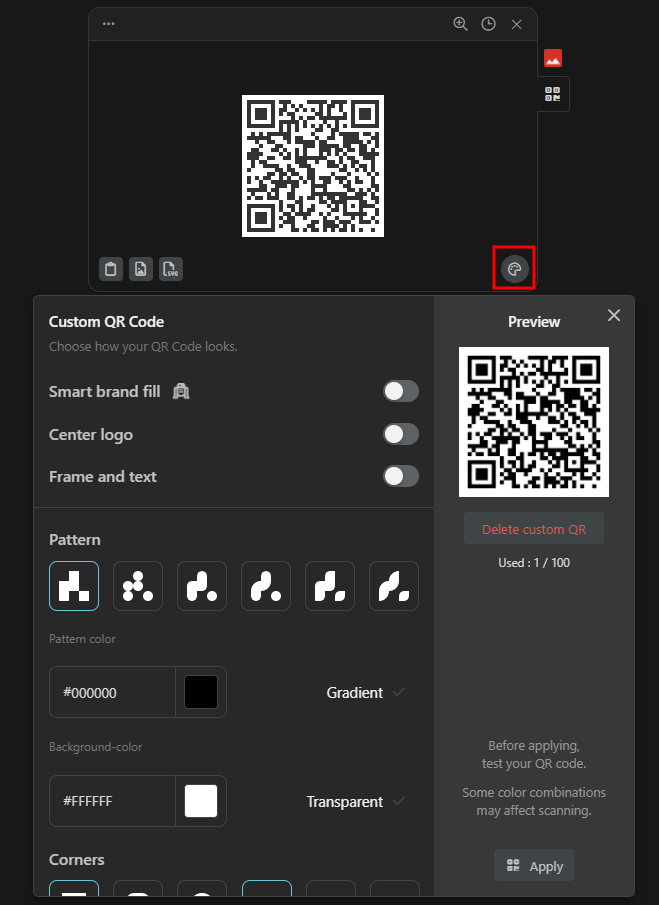Screen dimensions: 659x905
Task: Download QR code as SVG file
Action: [x=171, y=269]
